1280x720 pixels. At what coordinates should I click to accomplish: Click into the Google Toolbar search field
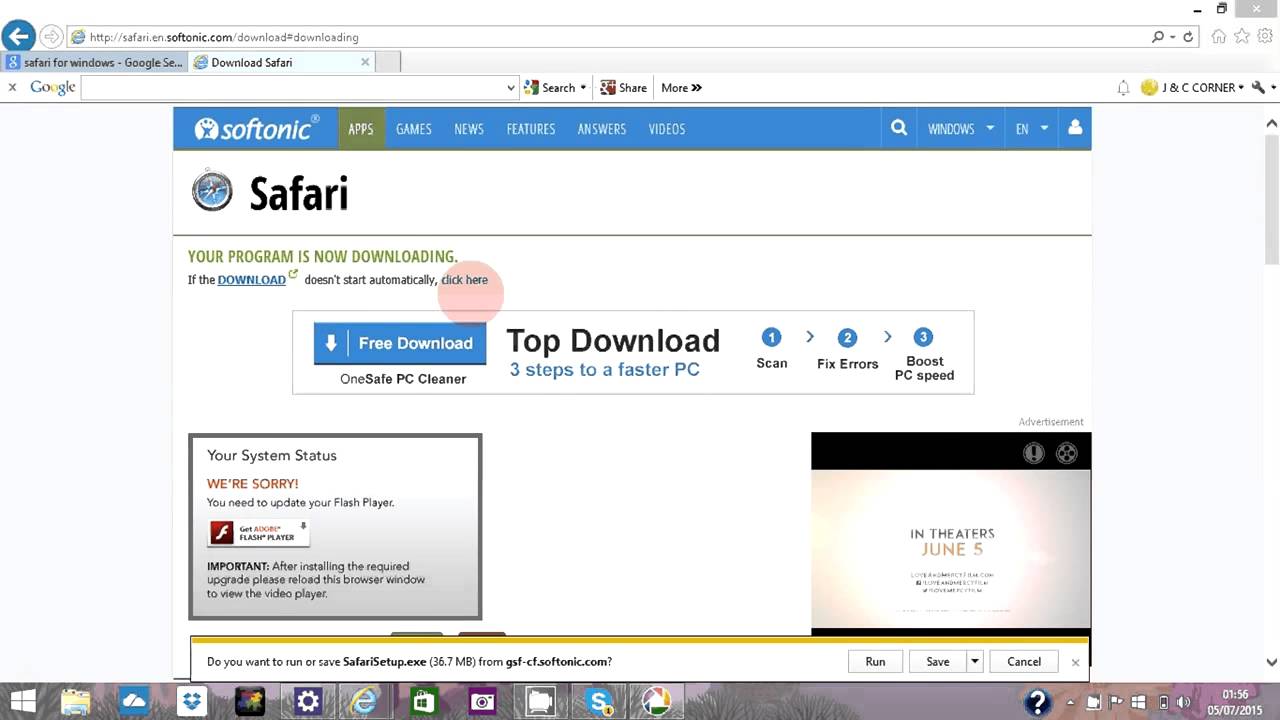pyautogui.click(x=293, y=88)
